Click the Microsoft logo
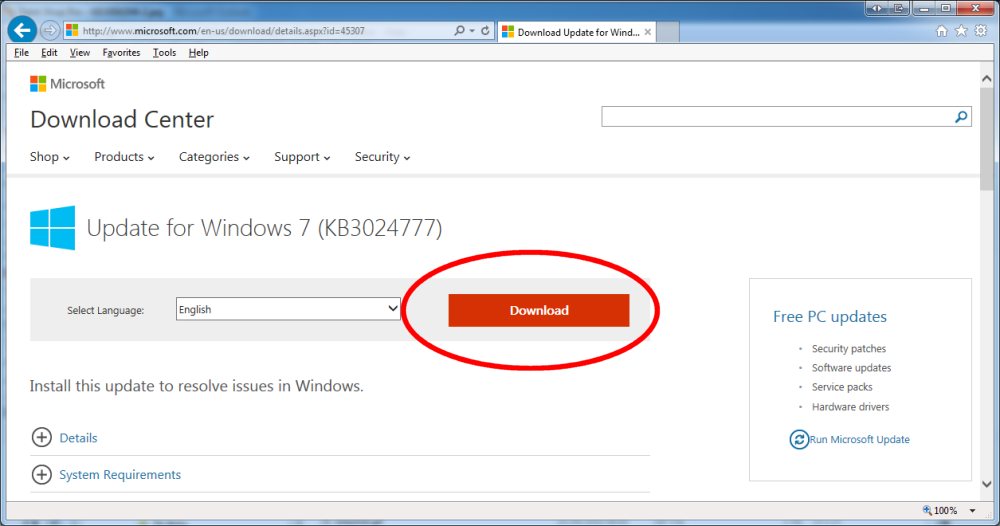 tap(68, 84)
